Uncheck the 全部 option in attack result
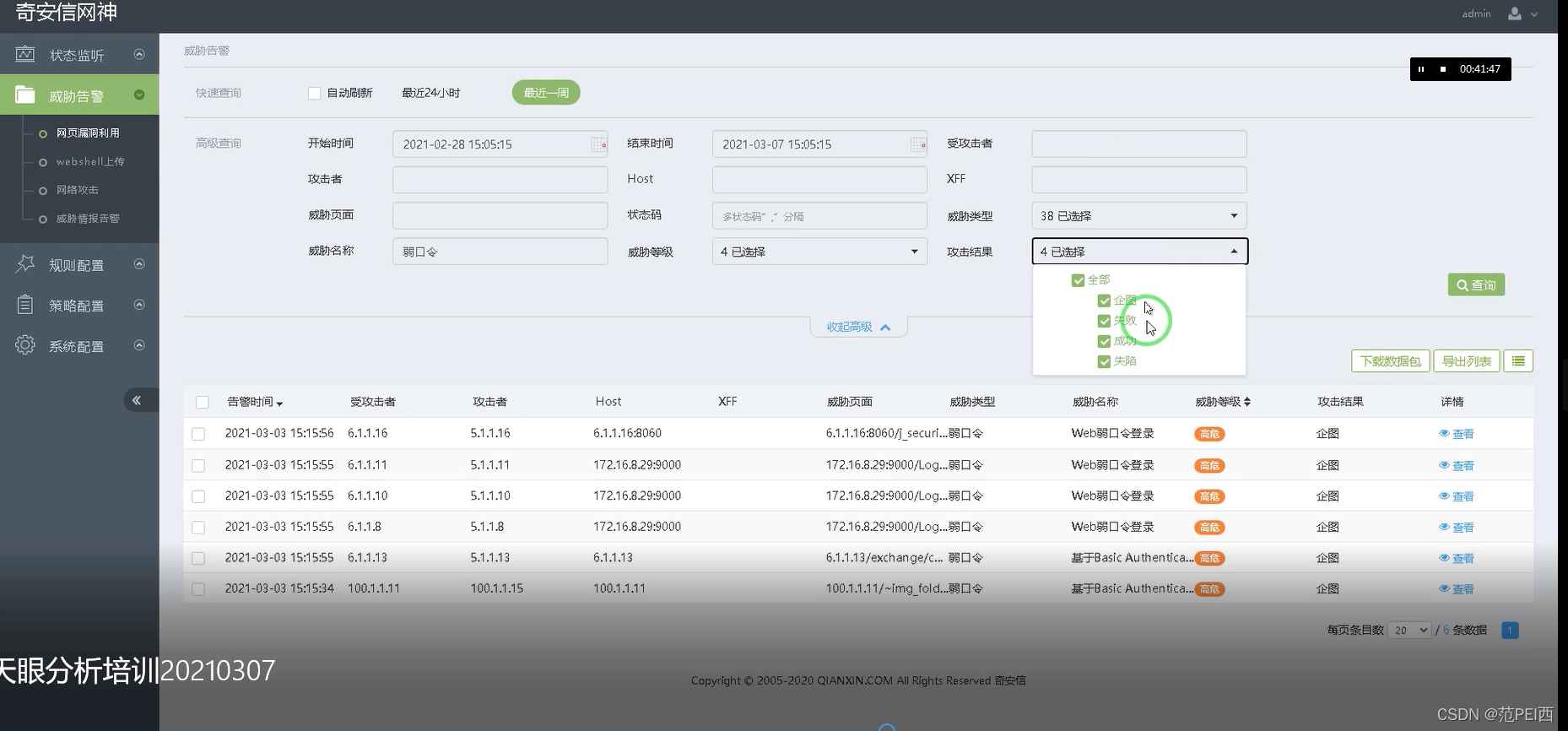This screenshot has width=1568, height=731. click(x=1078, y=280)
